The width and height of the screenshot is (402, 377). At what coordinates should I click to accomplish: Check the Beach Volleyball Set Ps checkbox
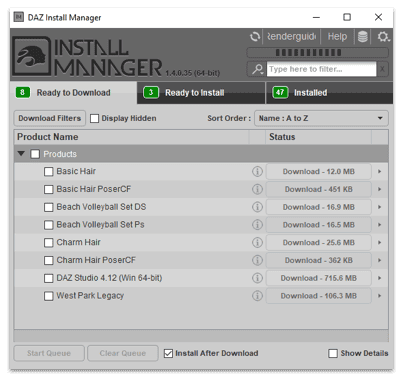(49, 225)
